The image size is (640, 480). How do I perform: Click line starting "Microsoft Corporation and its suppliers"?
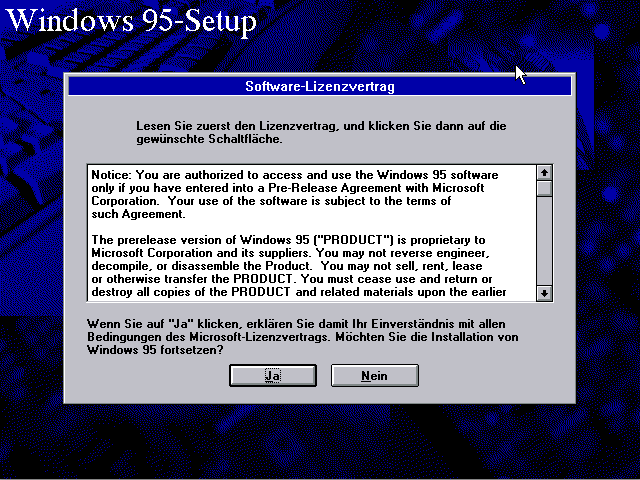click(290, 253)
